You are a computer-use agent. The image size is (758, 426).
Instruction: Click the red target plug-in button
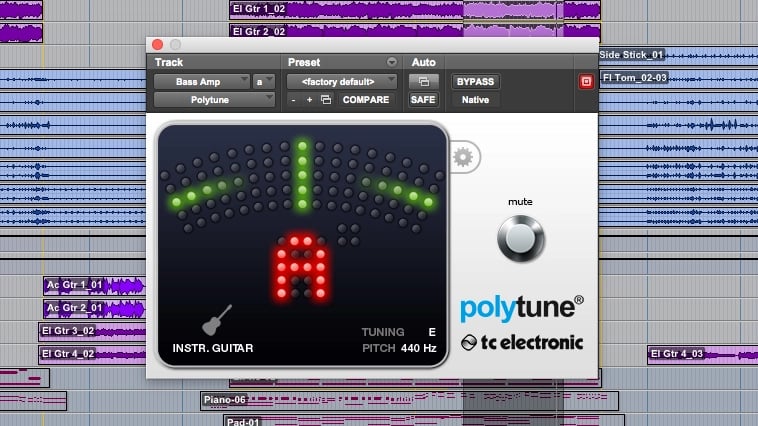(x=586, y=82)
